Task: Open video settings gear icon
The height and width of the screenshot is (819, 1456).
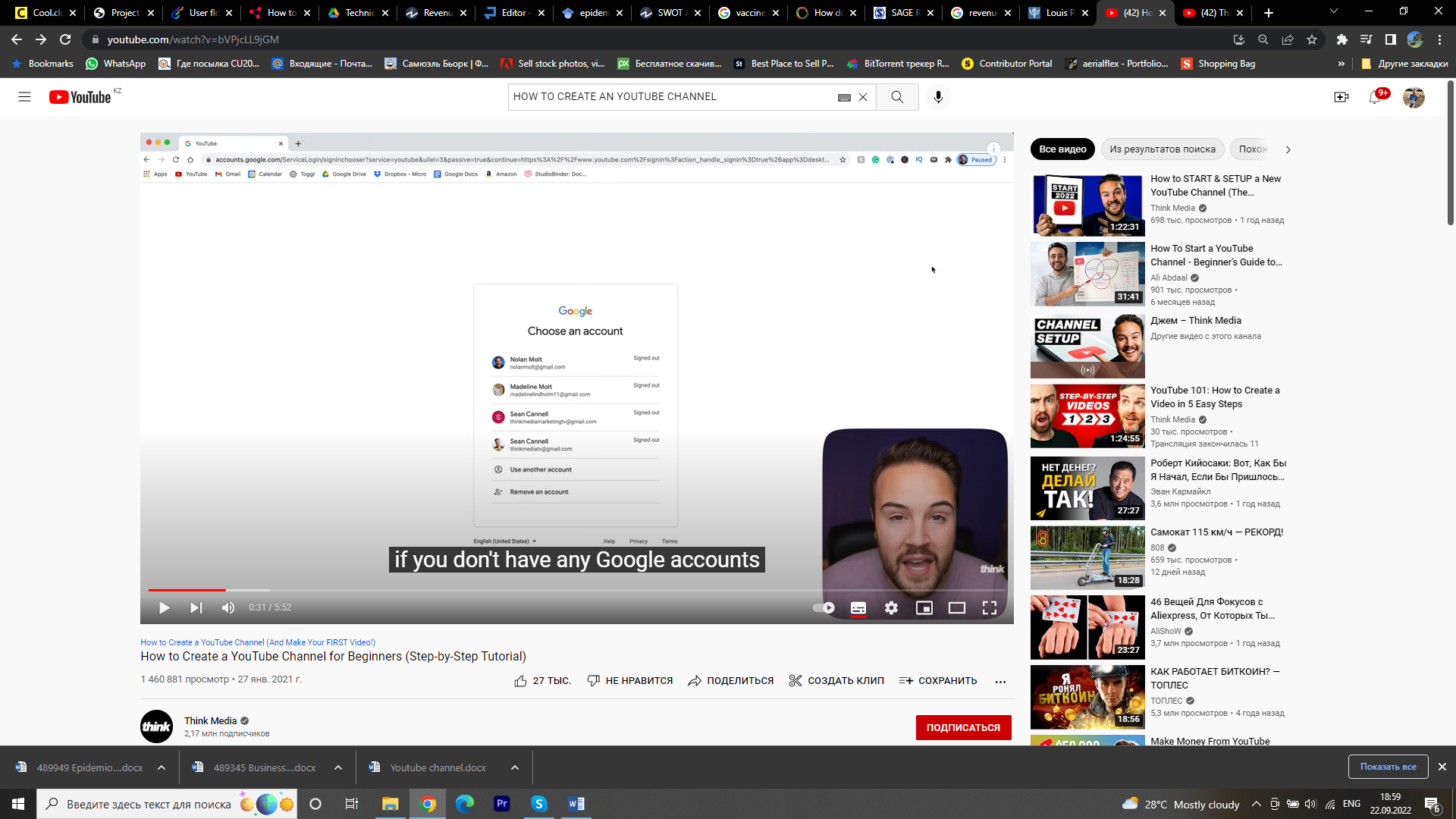Action: point(891,607)
